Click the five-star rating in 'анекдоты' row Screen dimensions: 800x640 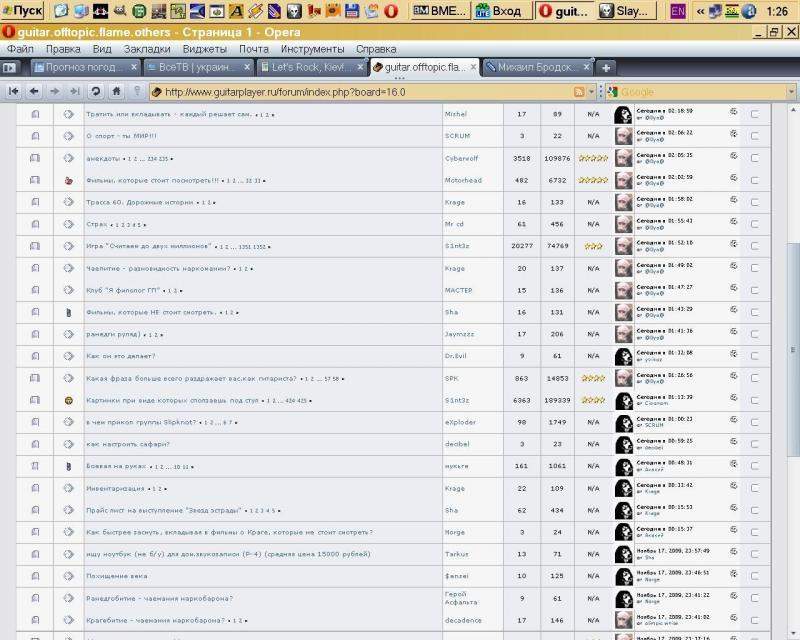593,158
